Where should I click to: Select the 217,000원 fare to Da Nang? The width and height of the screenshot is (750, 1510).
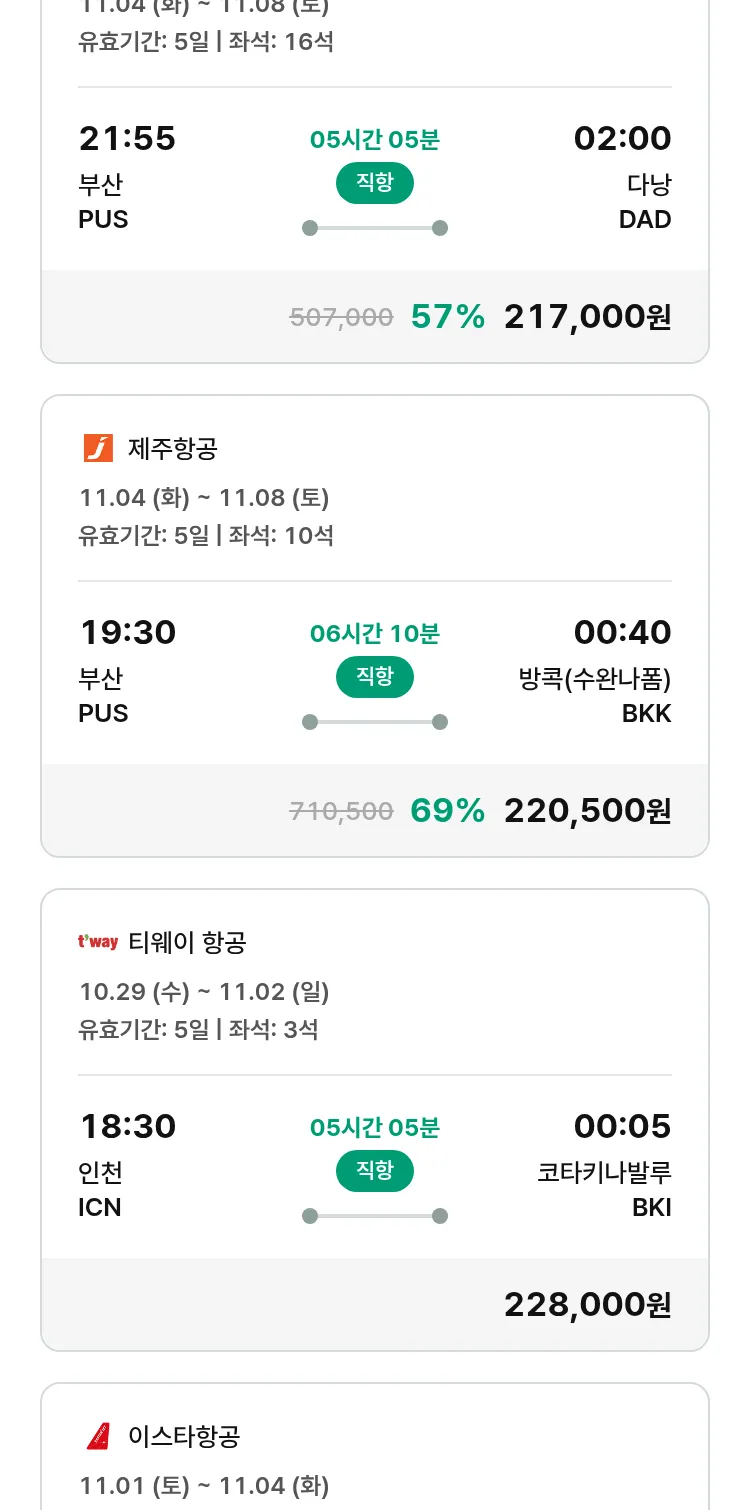coord(587,317)
